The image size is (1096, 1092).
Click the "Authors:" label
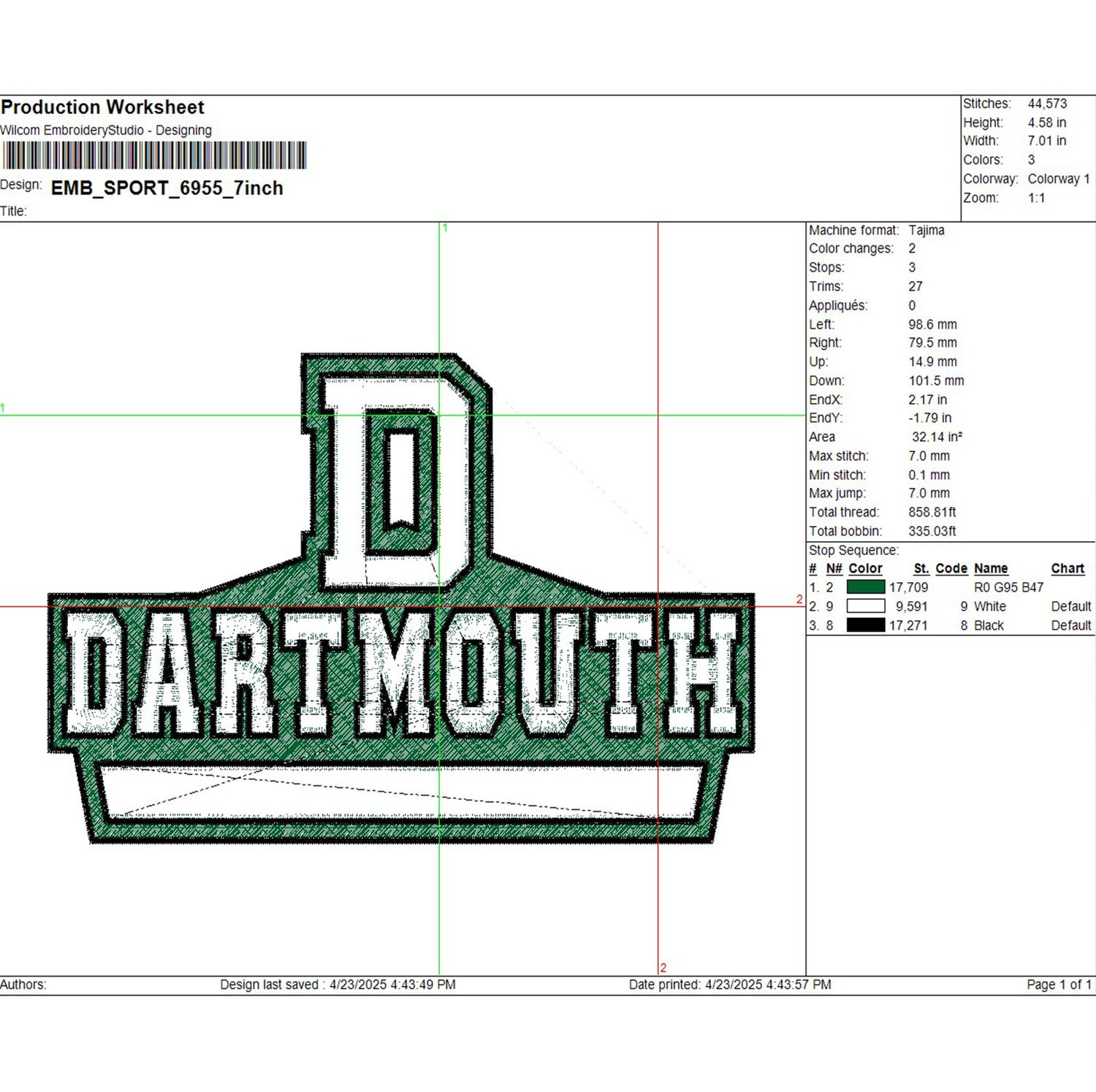click(23, 985)
